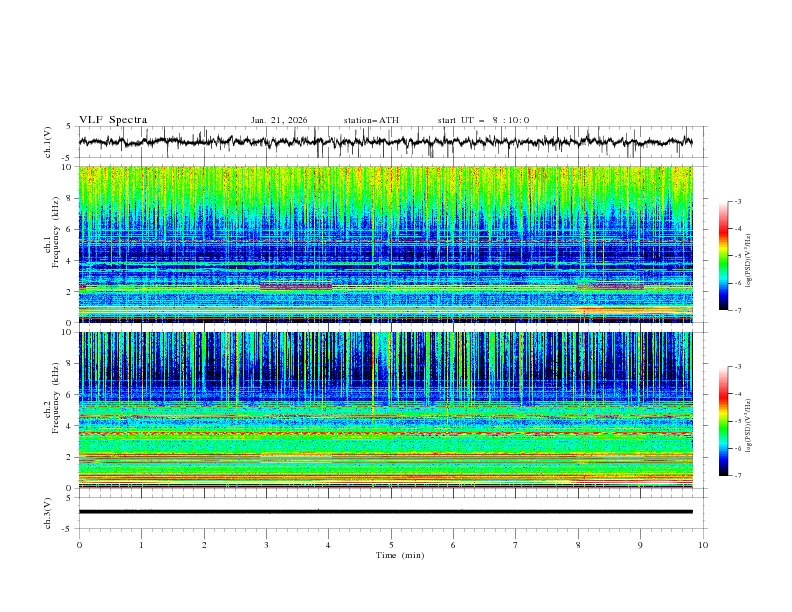Click time axis tick label "5"
This screenshot has height=612, width=792.
[391, 545]
